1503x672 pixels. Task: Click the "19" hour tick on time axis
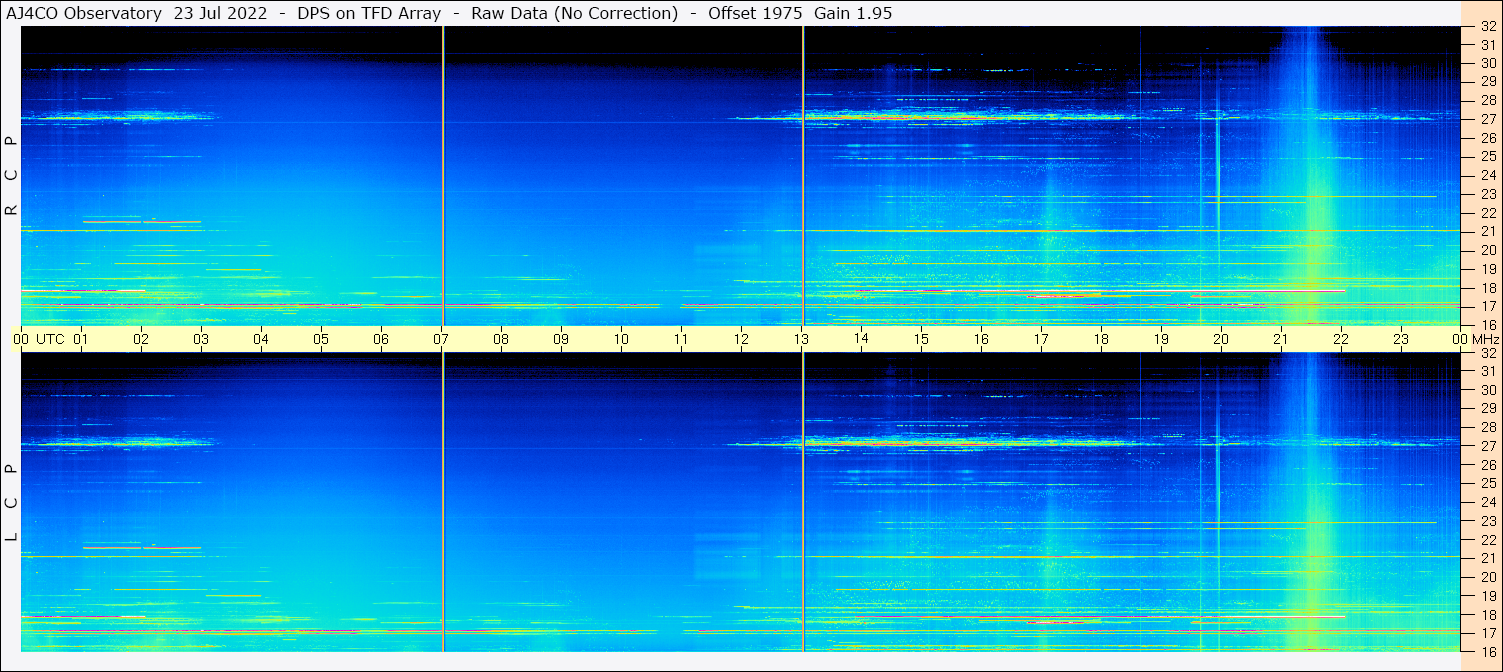point(1161,339)
